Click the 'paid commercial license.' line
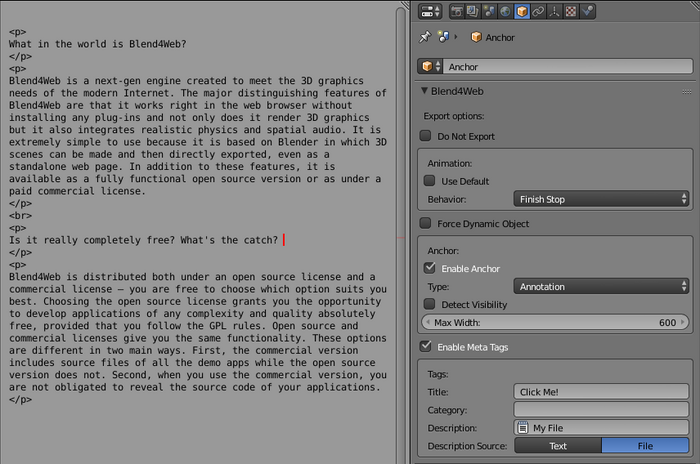The height and width of the screenshot is (464, 700). pyautogui.click(x=77, y=191)
